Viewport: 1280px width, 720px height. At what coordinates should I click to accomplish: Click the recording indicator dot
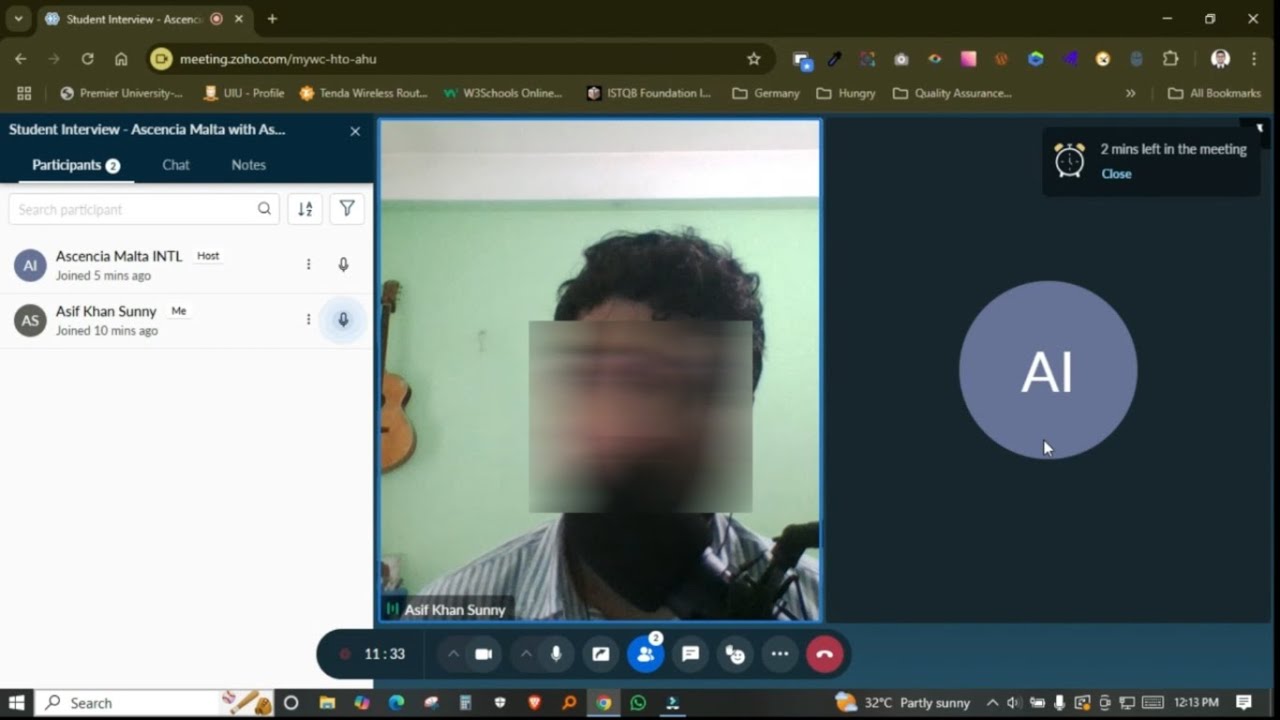tap(345, 654)
